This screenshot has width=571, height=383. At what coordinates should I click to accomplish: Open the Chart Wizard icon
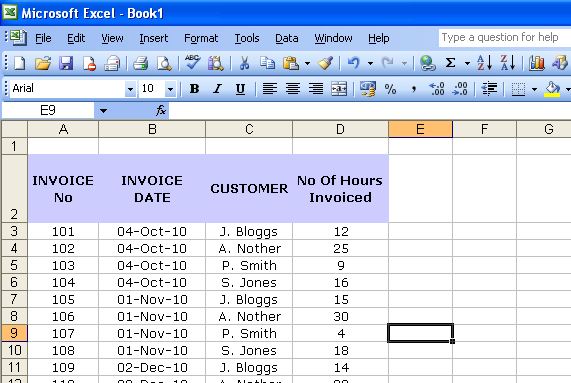[x=536, y=63]
